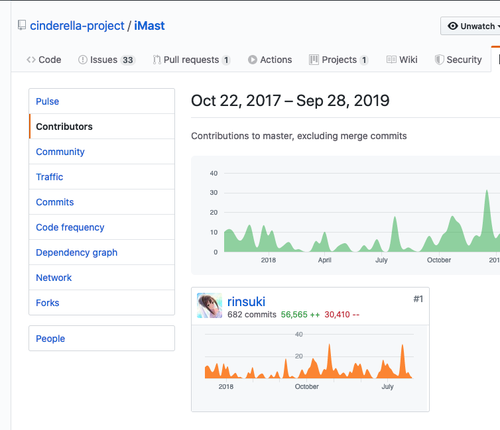Open the Actions tab
Image resolution: width=500 pixels, height=430 pixels.
point(270,60)
